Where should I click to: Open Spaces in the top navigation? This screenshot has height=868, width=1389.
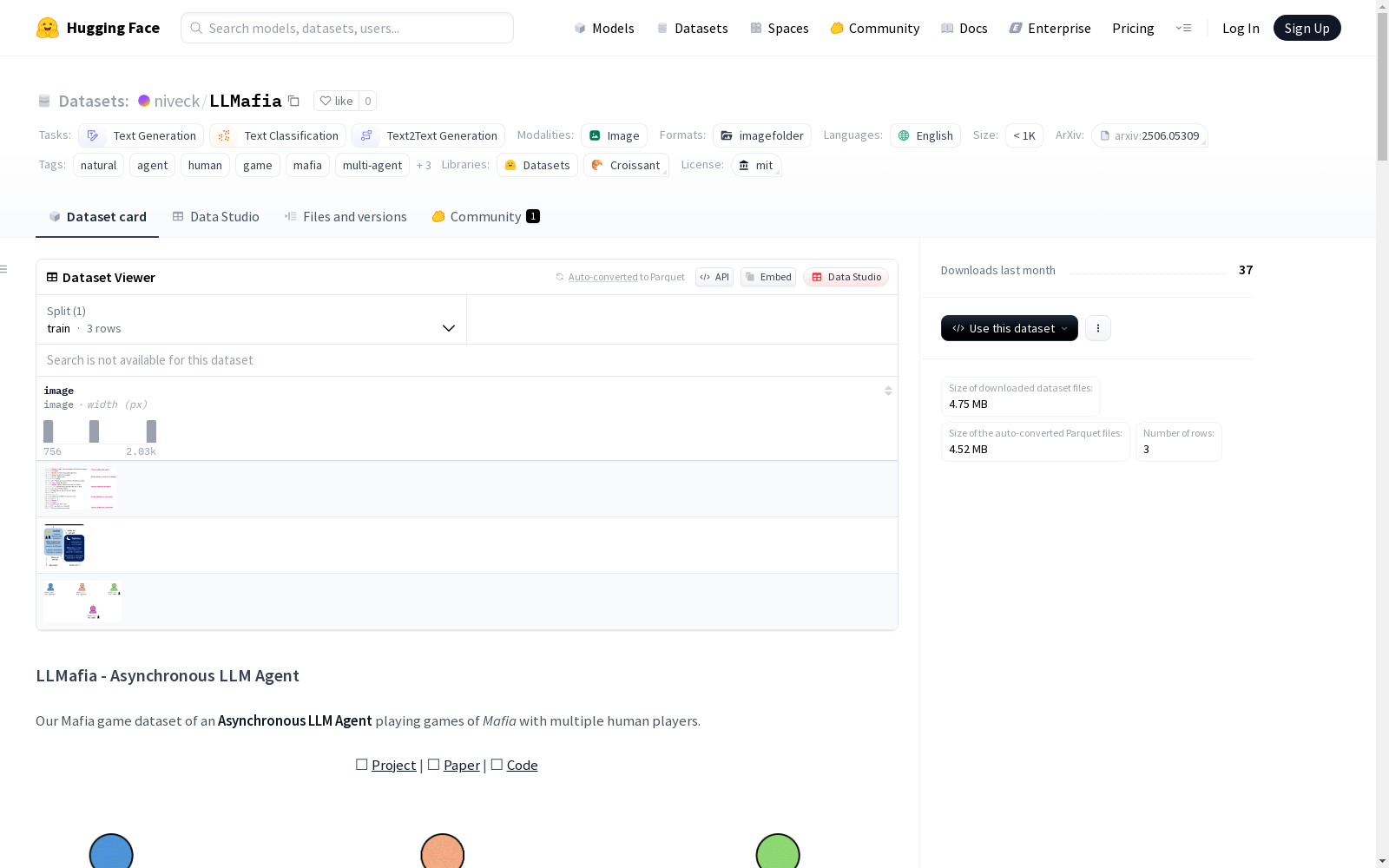(779, 28)
